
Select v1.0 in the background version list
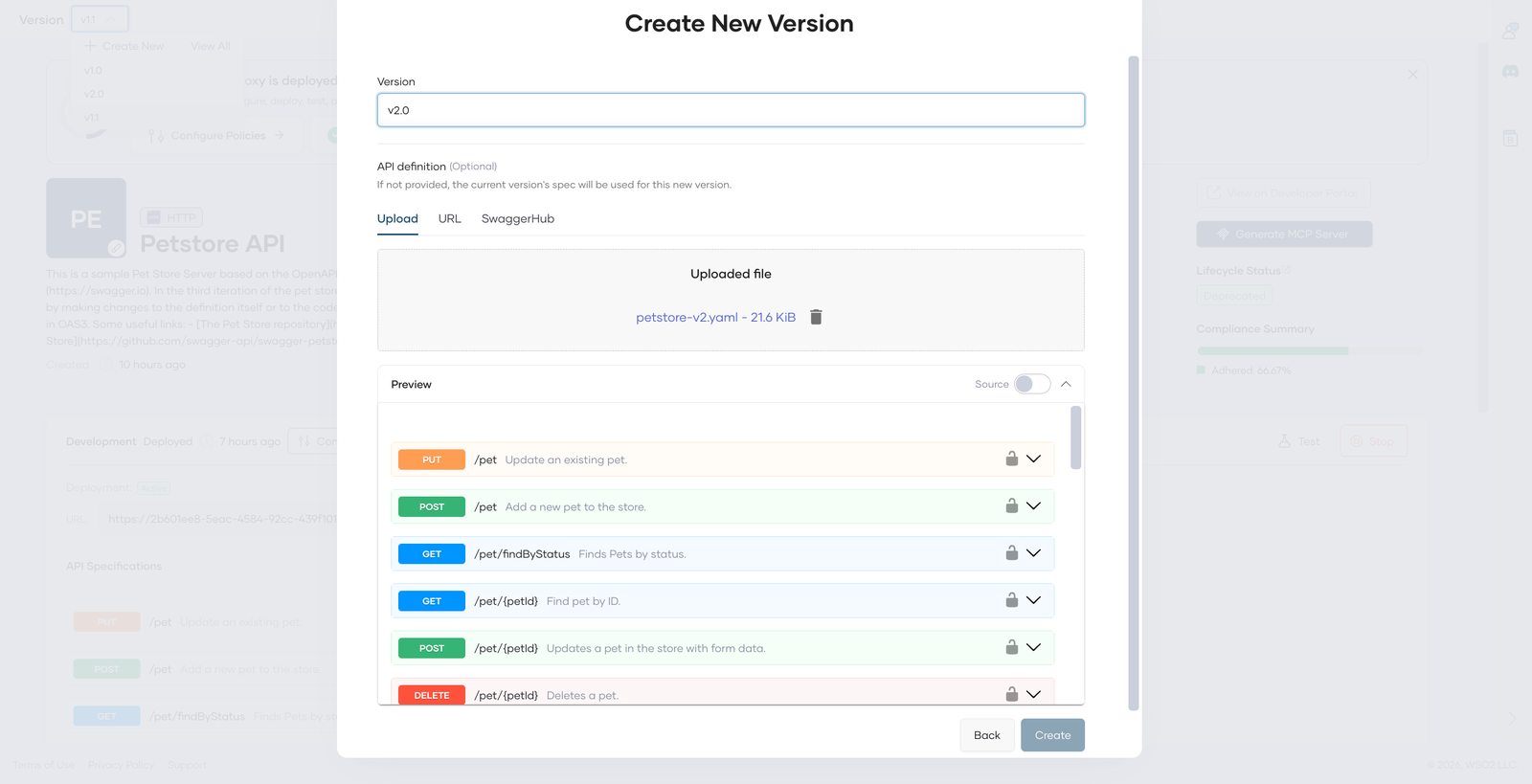(x=93, y=70)
